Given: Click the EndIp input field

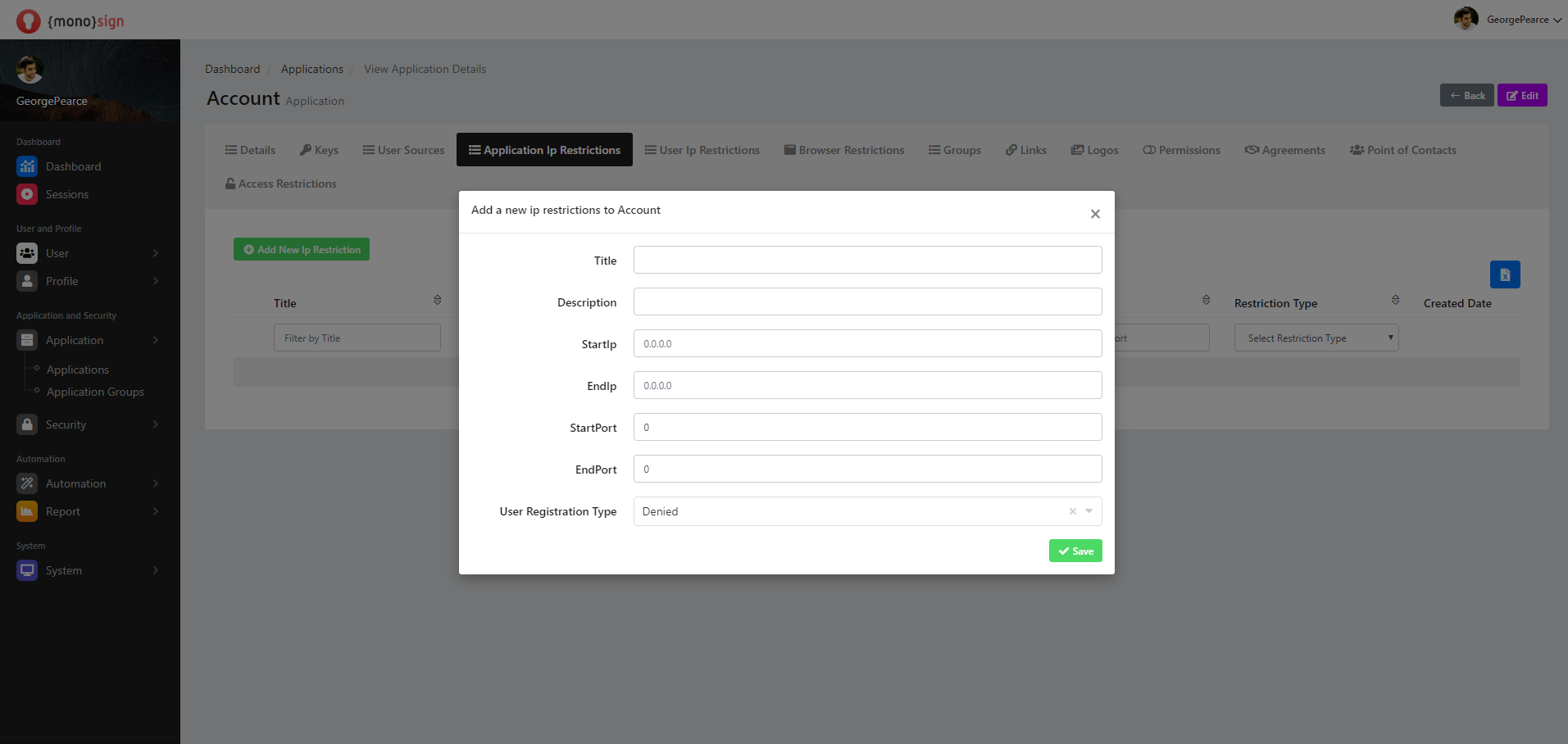Looking at the screenshot, I should point(867,385).
